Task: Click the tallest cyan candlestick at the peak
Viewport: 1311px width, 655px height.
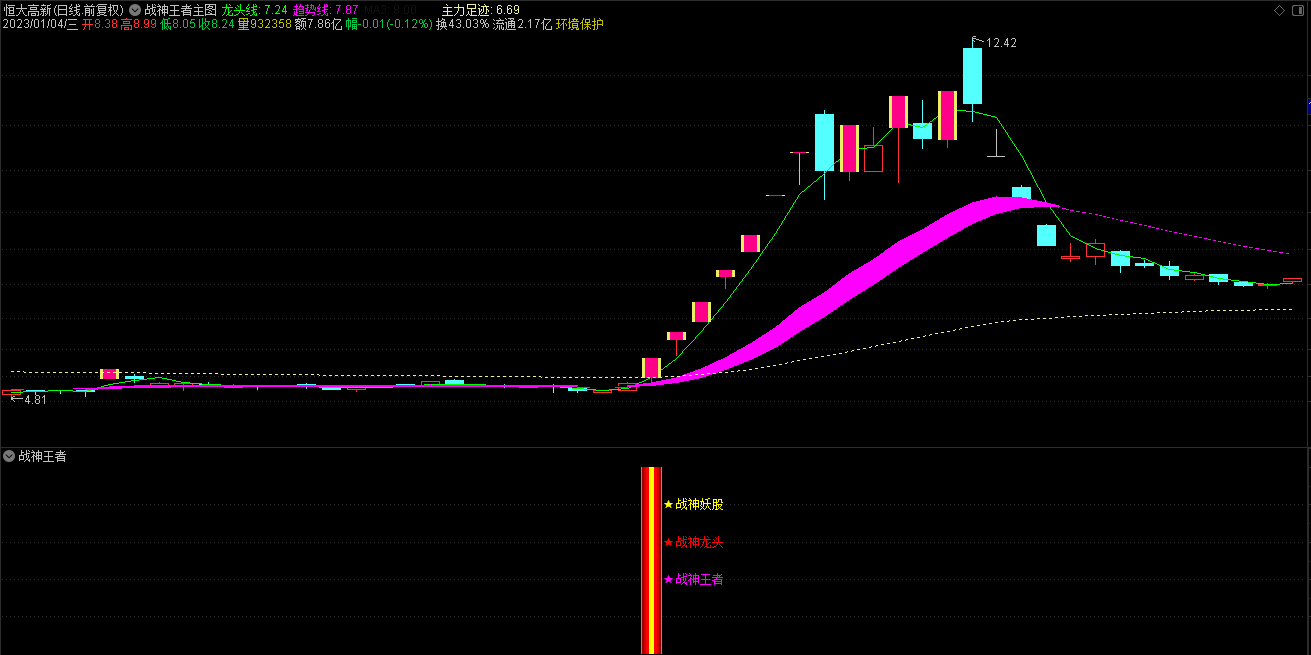Action: click(972, 76)
